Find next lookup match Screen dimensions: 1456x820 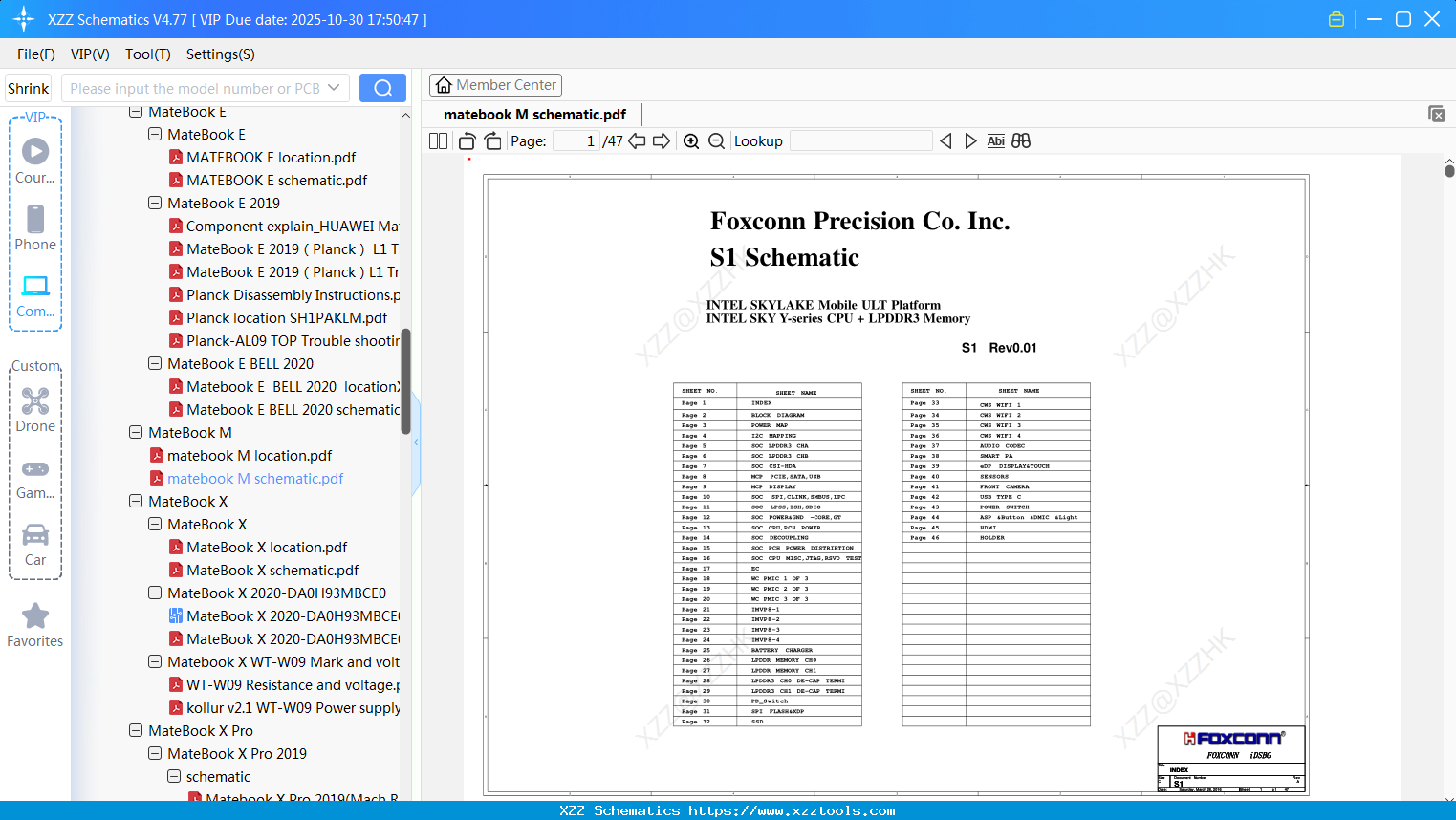tap(970, 141)
